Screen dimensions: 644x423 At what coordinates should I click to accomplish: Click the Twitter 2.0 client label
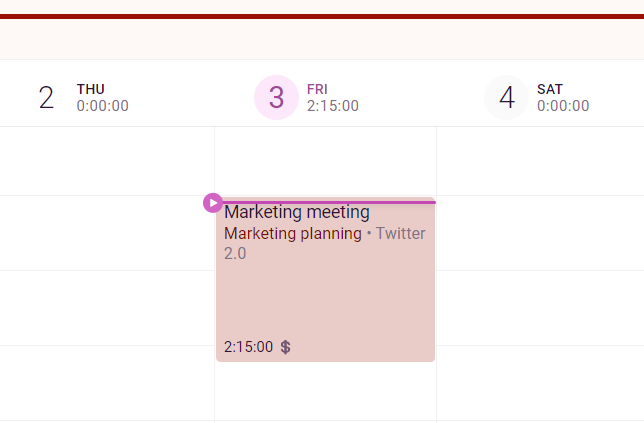pos(324,243)
